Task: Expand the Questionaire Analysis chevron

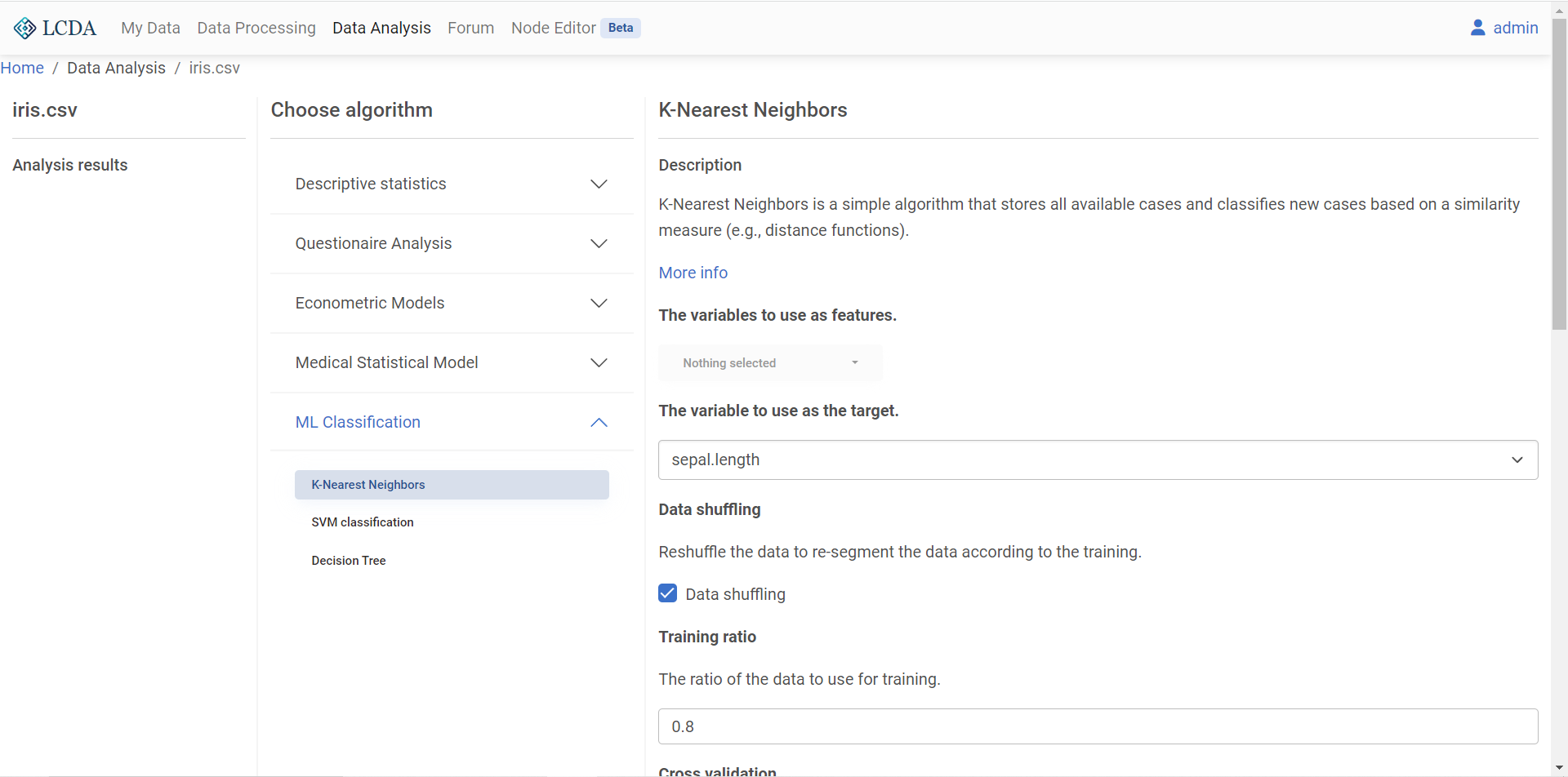Action: coord(599,244)
